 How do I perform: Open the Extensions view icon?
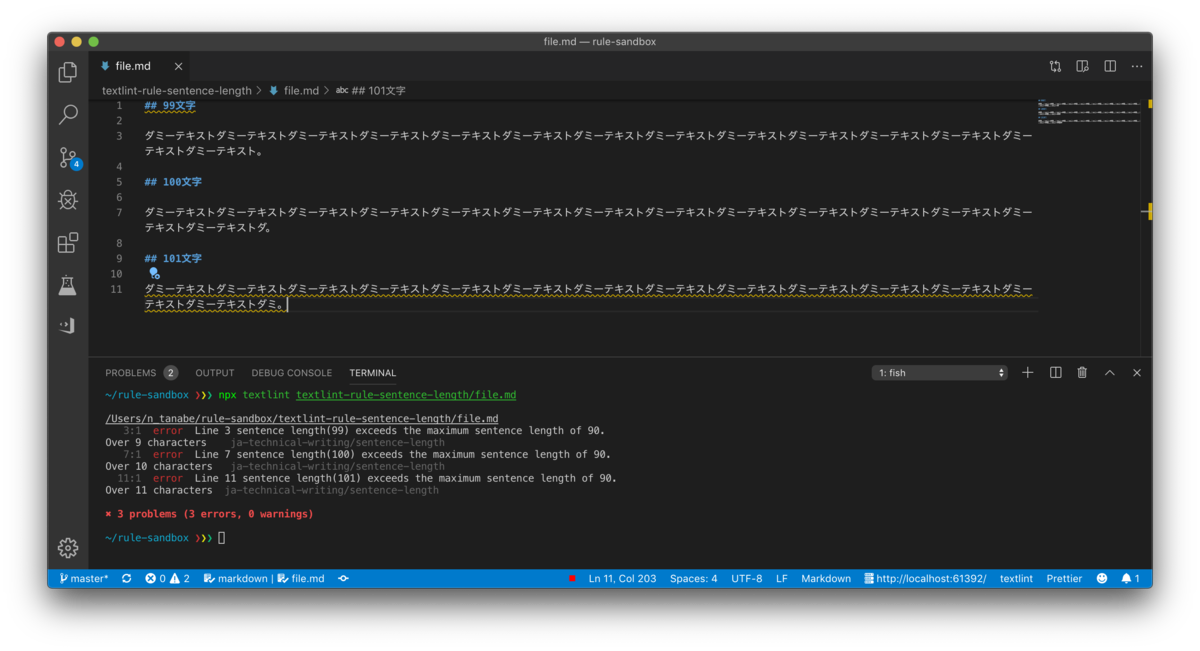(68, 243)
